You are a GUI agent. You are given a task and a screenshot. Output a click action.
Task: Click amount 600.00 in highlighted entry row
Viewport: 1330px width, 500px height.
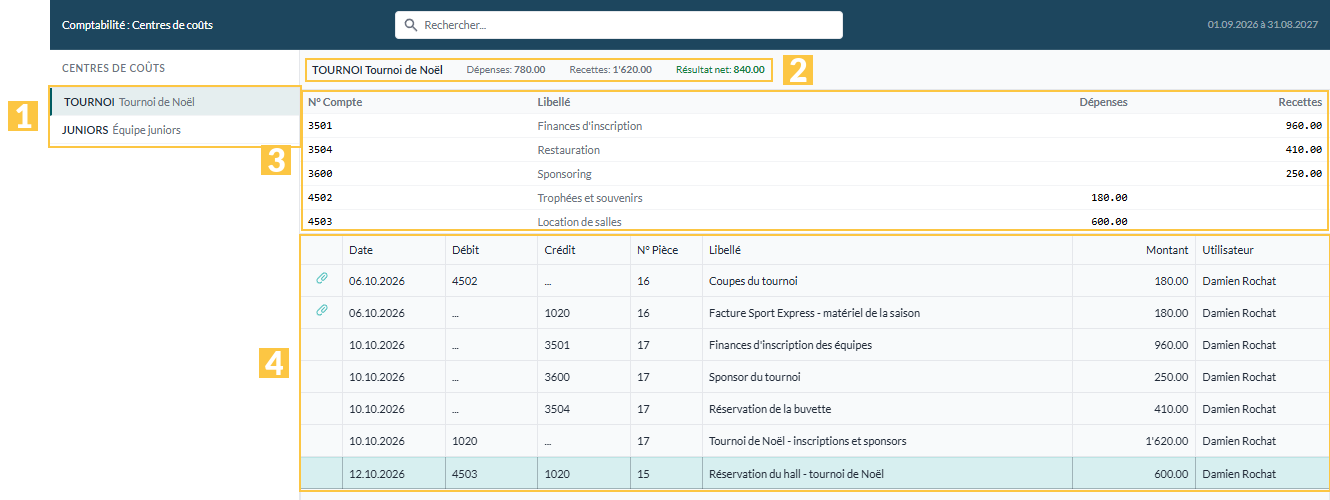pyautogui.click(x=1172, y=473)
